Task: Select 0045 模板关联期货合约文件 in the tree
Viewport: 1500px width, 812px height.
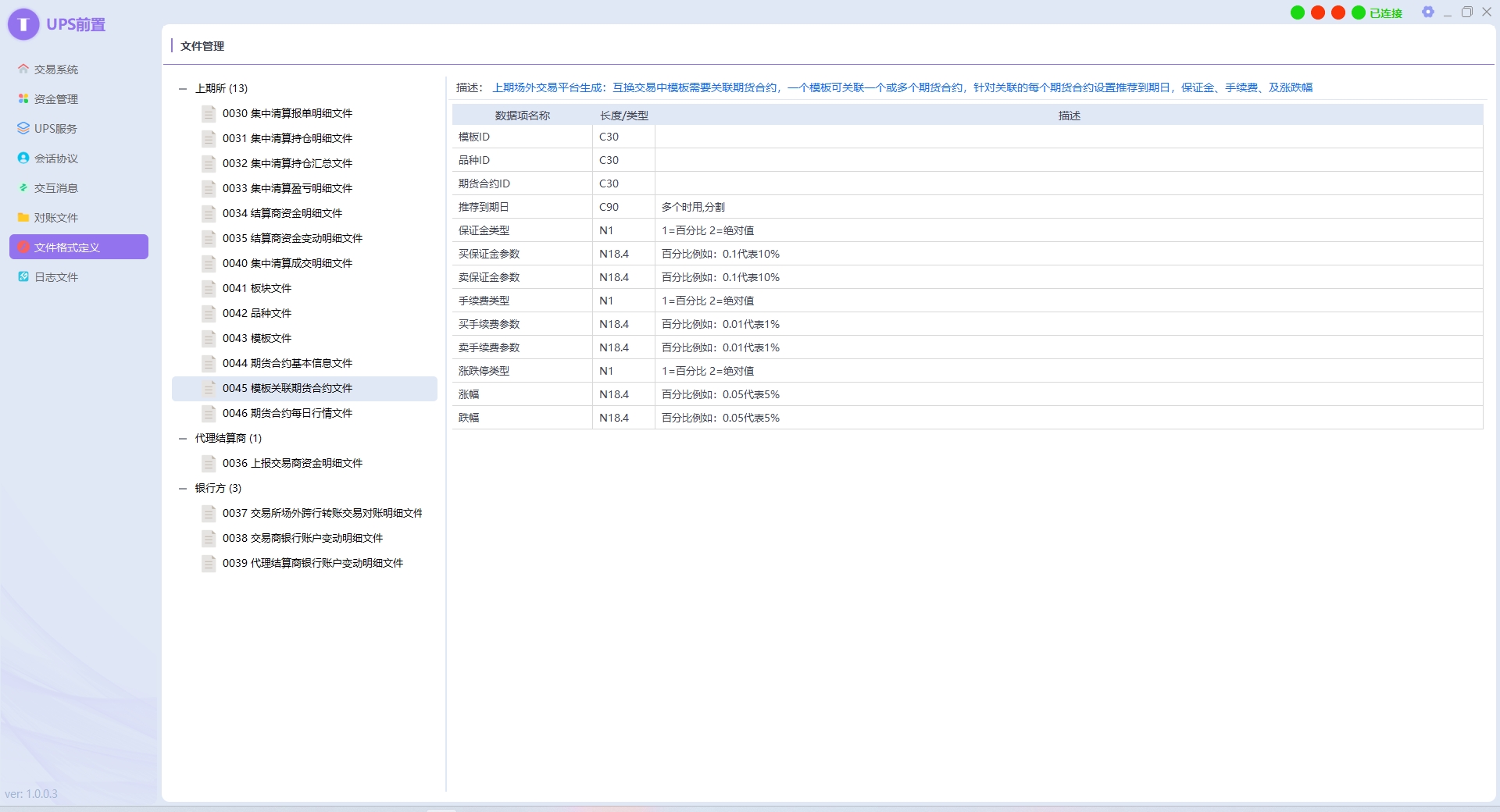Action: tap(305, 388)
